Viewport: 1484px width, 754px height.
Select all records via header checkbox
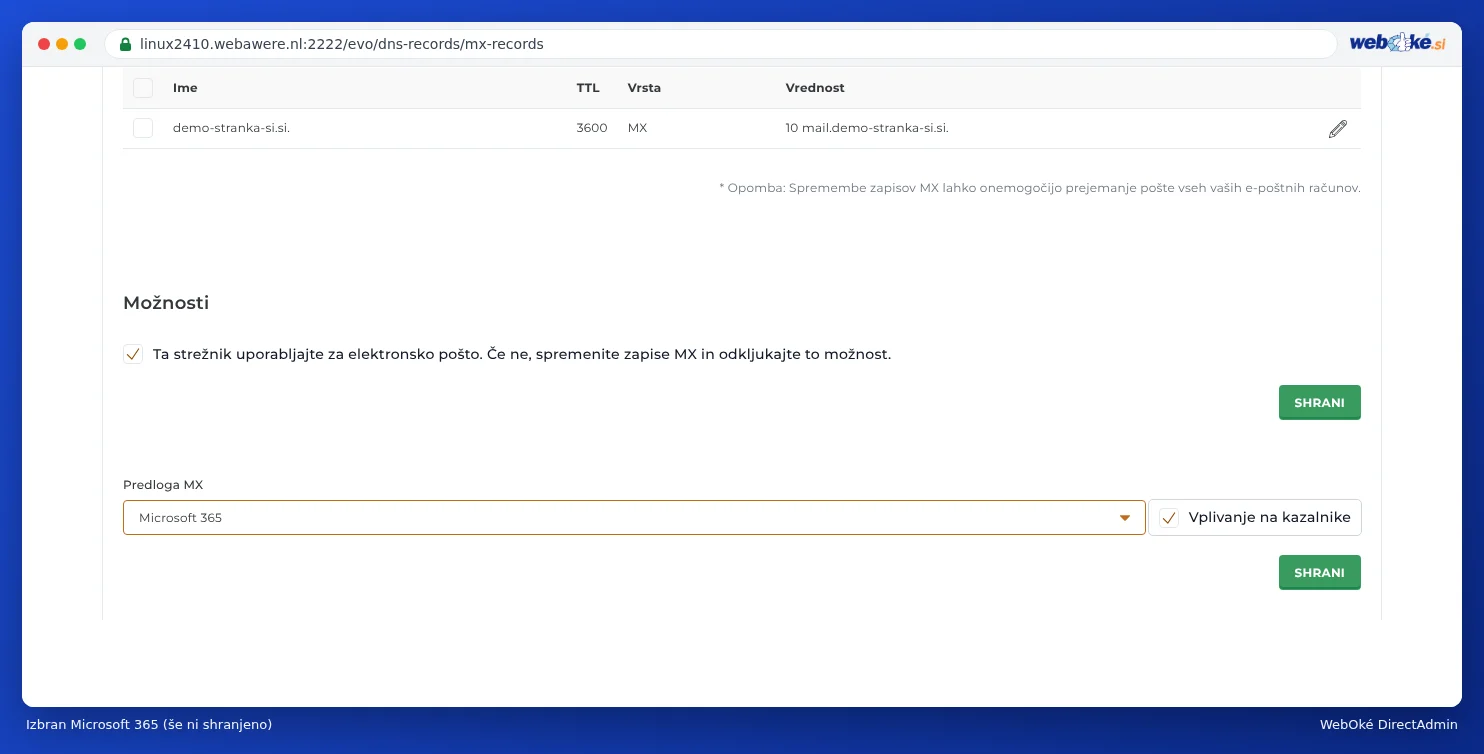(143, 88)
